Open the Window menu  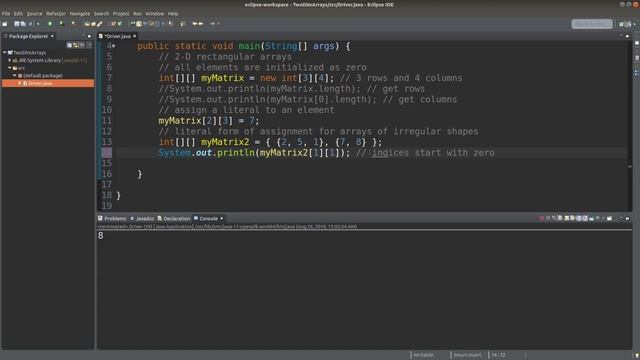[155, 13]
